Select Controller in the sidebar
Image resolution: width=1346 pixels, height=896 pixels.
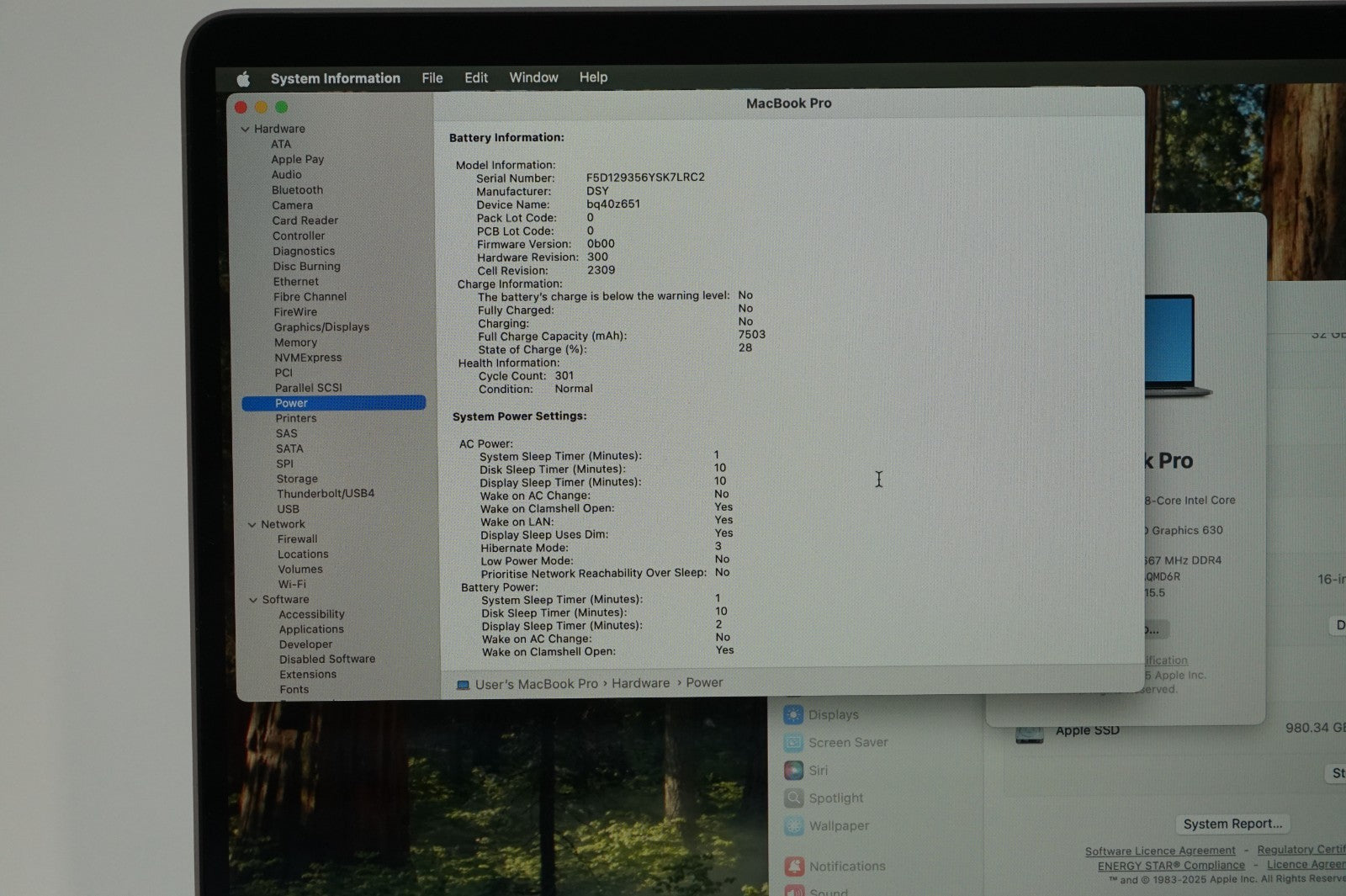click(298, 236)
